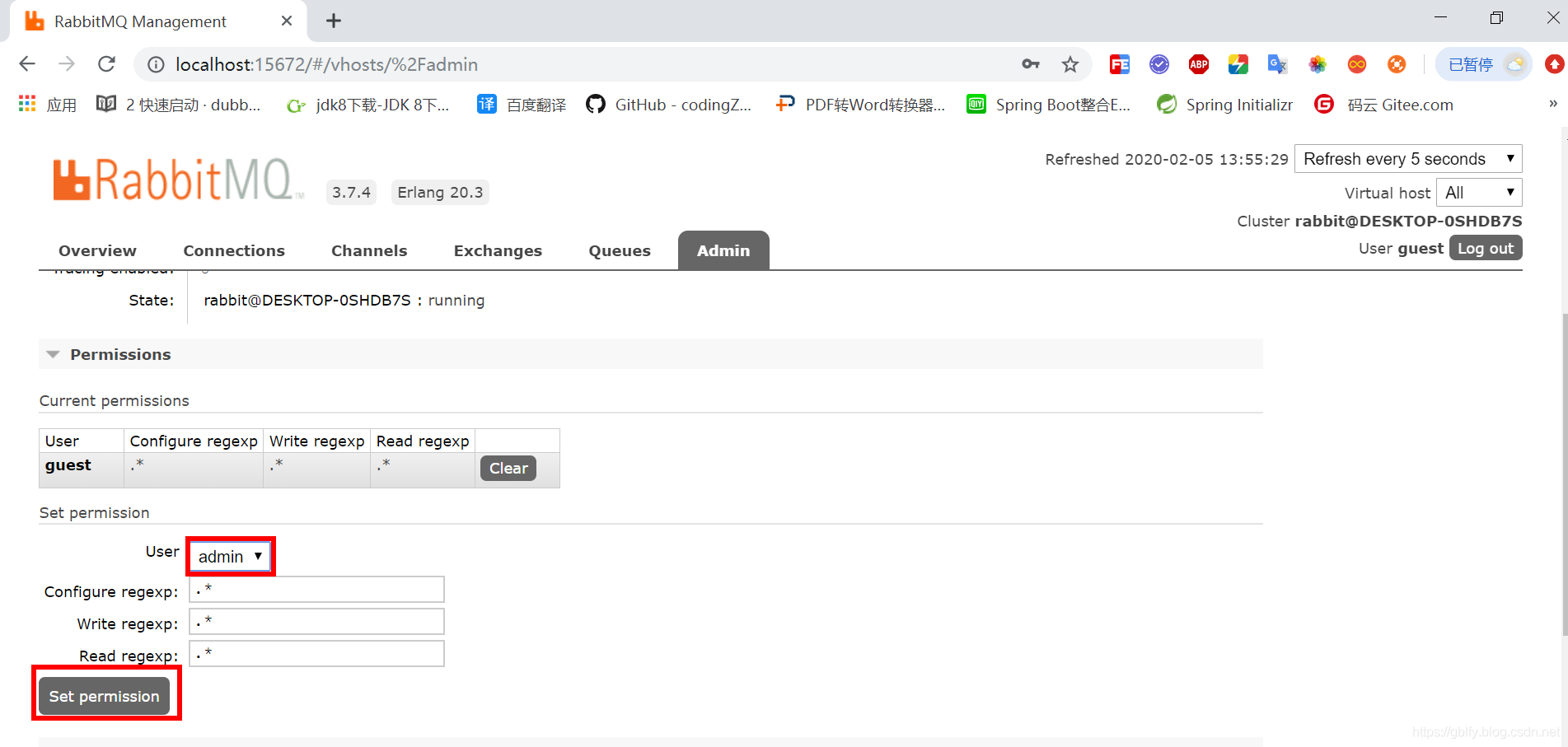Click the Configure regexp column header
The height and width of the screenshot is (747, 1568).
194,441
